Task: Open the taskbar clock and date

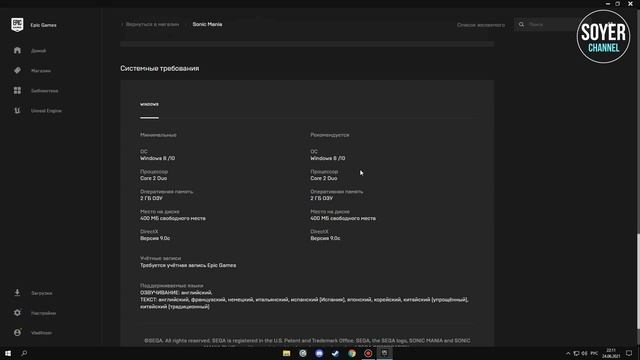Action: (611, 353)
